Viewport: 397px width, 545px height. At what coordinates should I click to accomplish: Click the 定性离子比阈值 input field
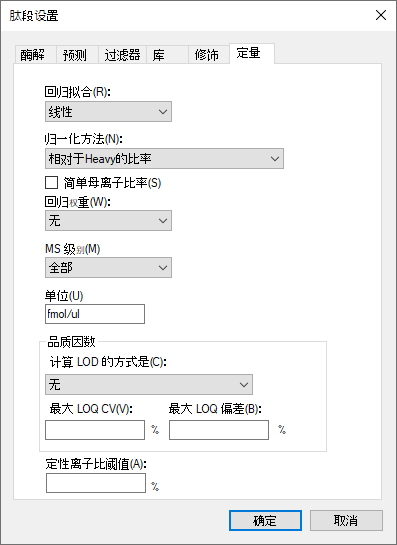pos(96,483)
